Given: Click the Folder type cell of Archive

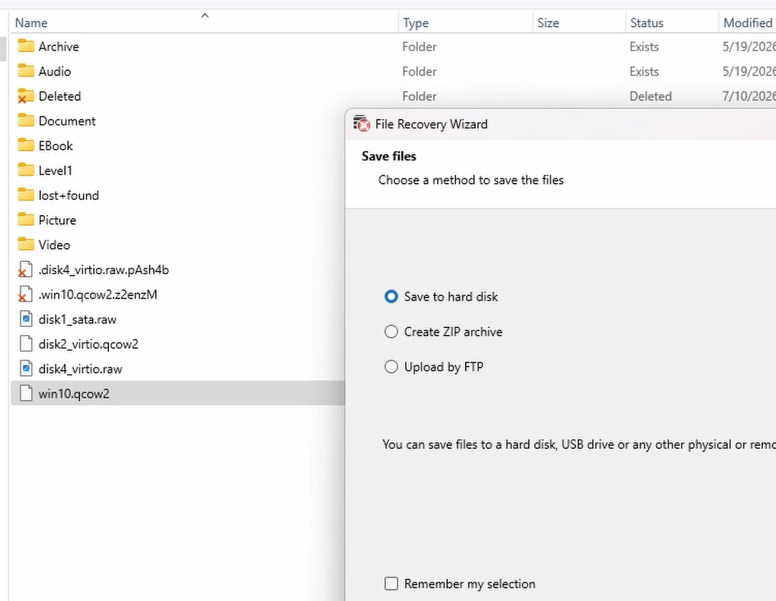Looking at the screenshot, I should 419,47.
